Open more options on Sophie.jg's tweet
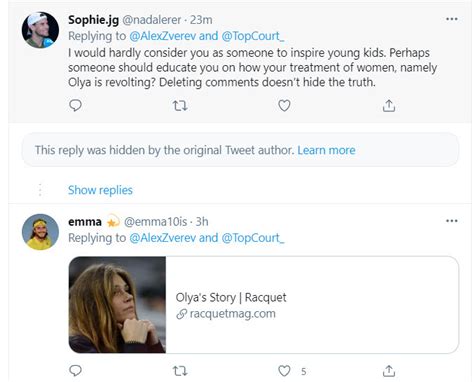Screen dimensions: 474x382 tap(452, 19)
